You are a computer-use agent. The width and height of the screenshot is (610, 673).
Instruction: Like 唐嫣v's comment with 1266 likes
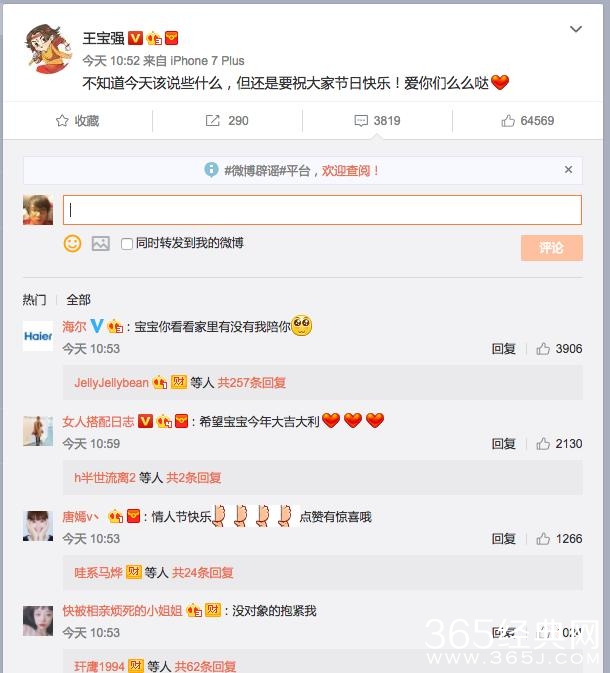tap(543, 538)
